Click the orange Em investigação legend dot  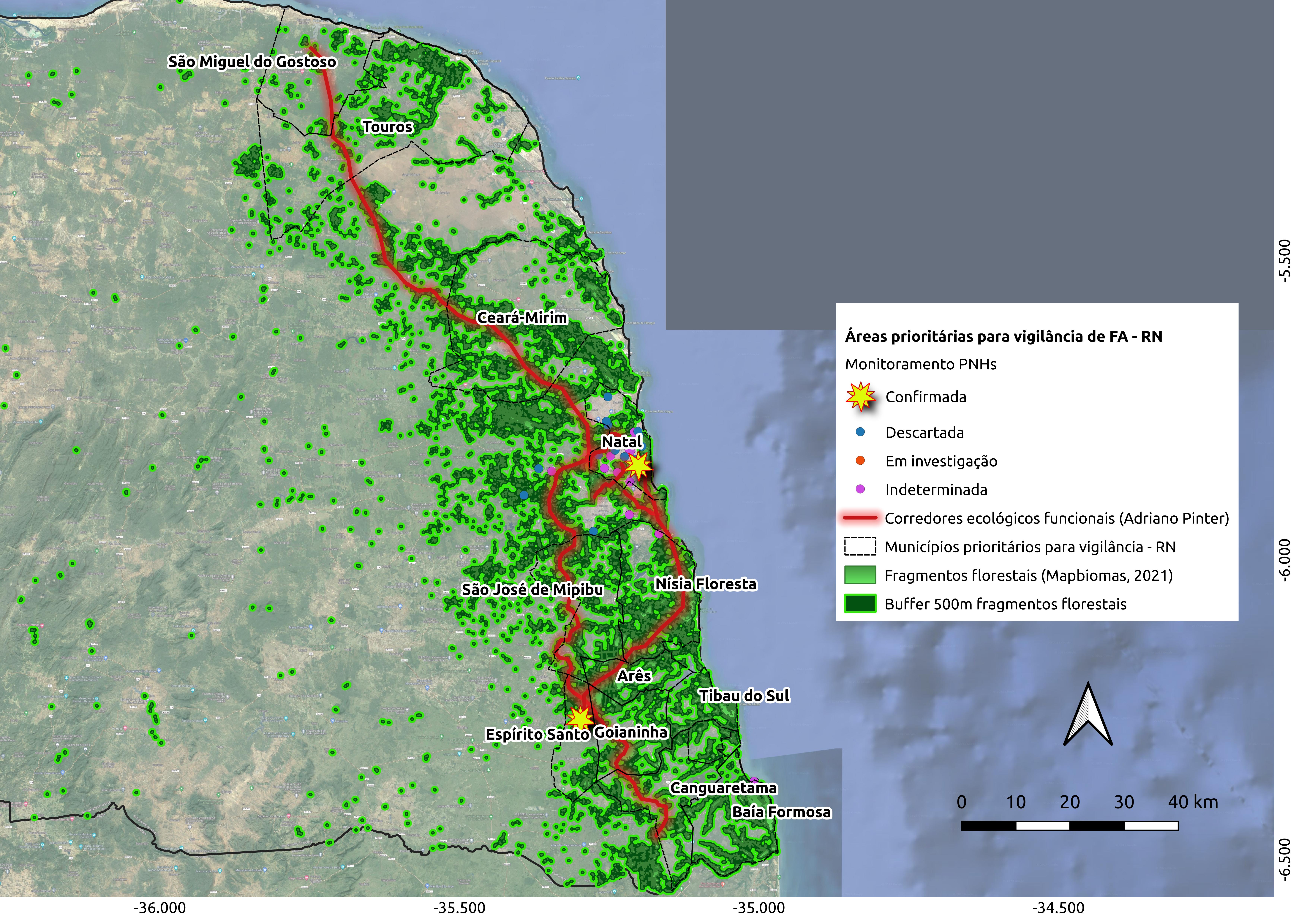860,461
